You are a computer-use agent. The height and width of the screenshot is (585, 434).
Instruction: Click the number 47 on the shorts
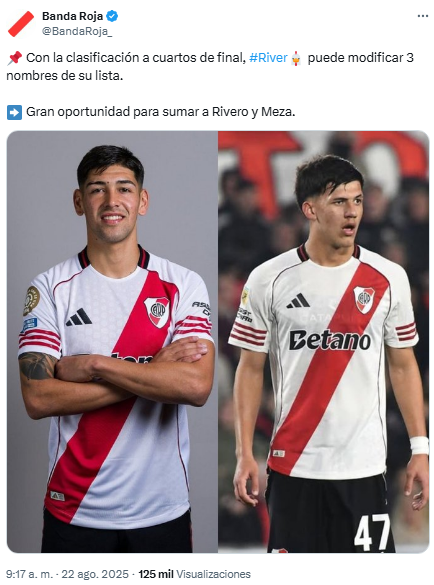372,532
